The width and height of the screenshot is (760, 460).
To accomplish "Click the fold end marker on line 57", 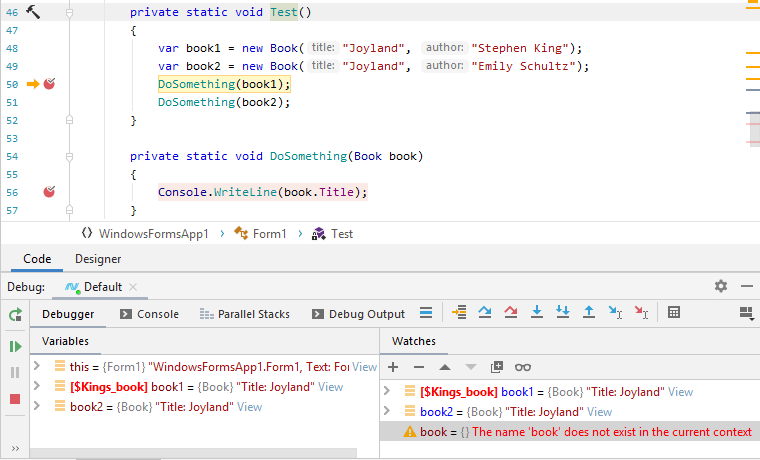I will pos(69,210).
